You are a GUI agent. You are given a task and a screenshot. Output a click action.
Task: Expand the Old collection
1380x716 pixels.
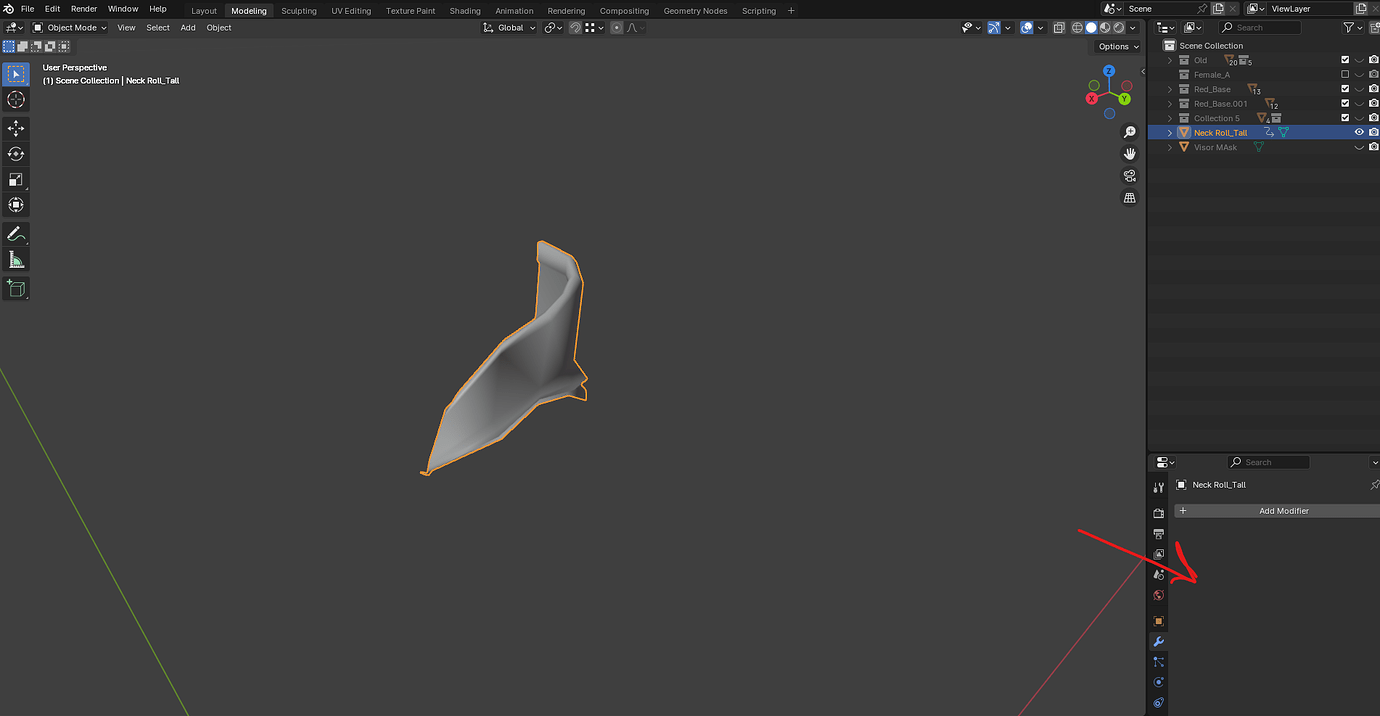coord(1170,60)
